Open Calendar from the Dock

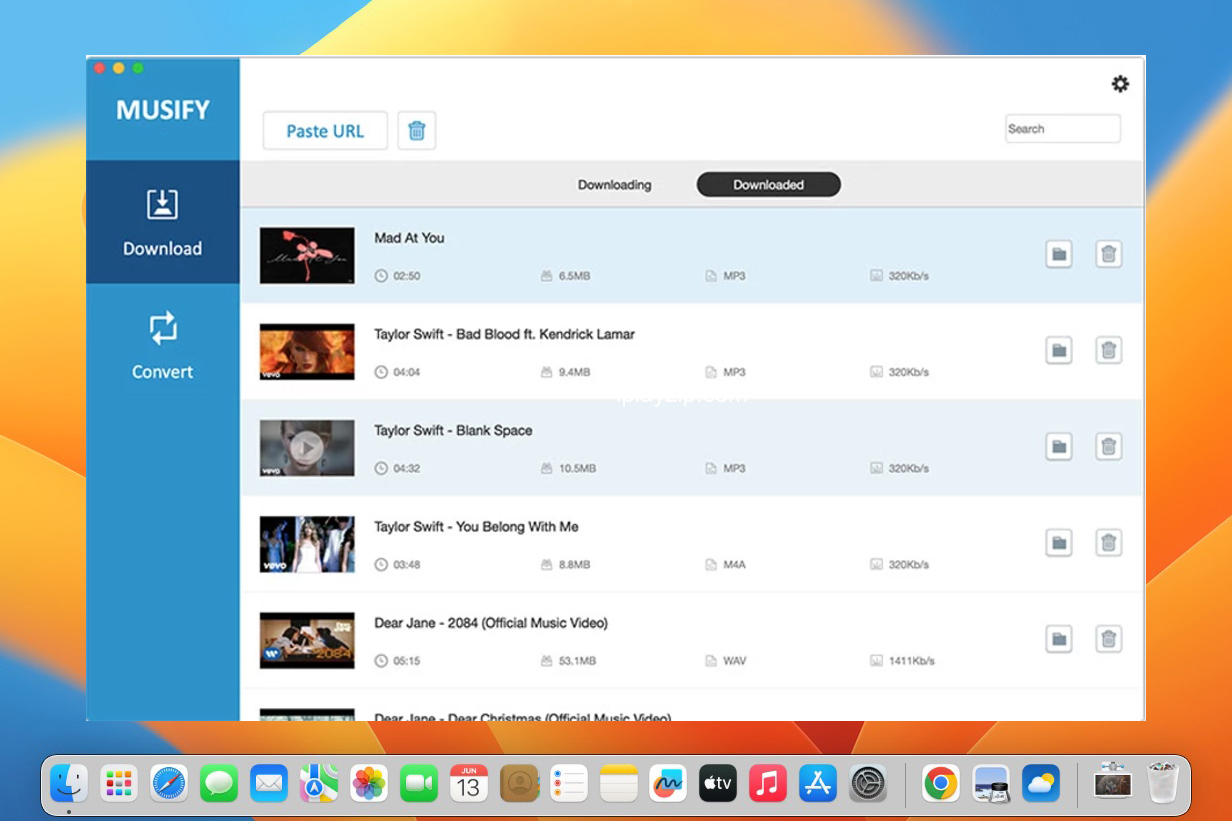[469, 783]
